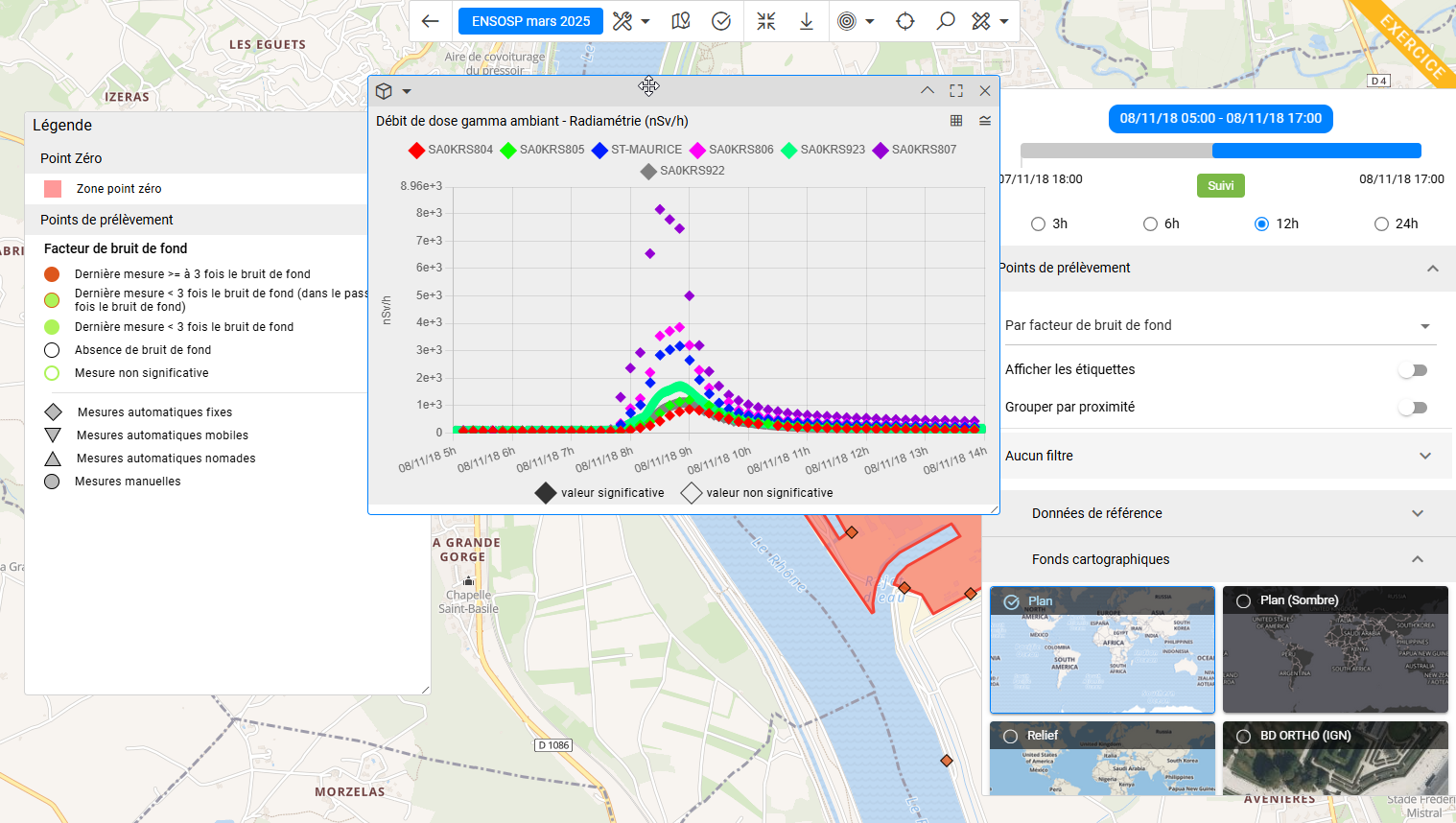Click the blue timeline range bar

pos(1316,151)
